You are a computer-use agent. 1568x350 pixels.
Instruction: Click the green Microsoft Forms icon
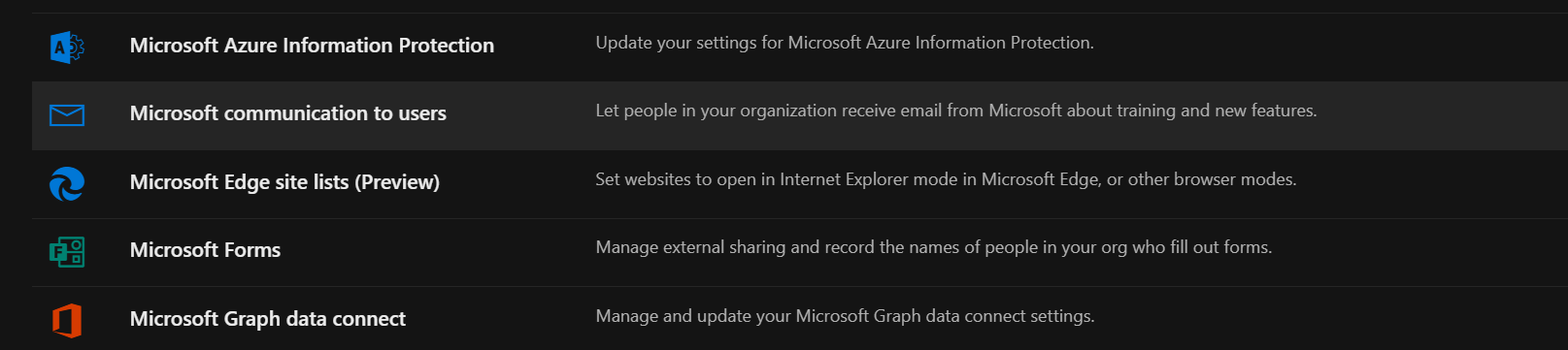click(x=67, y=252)
